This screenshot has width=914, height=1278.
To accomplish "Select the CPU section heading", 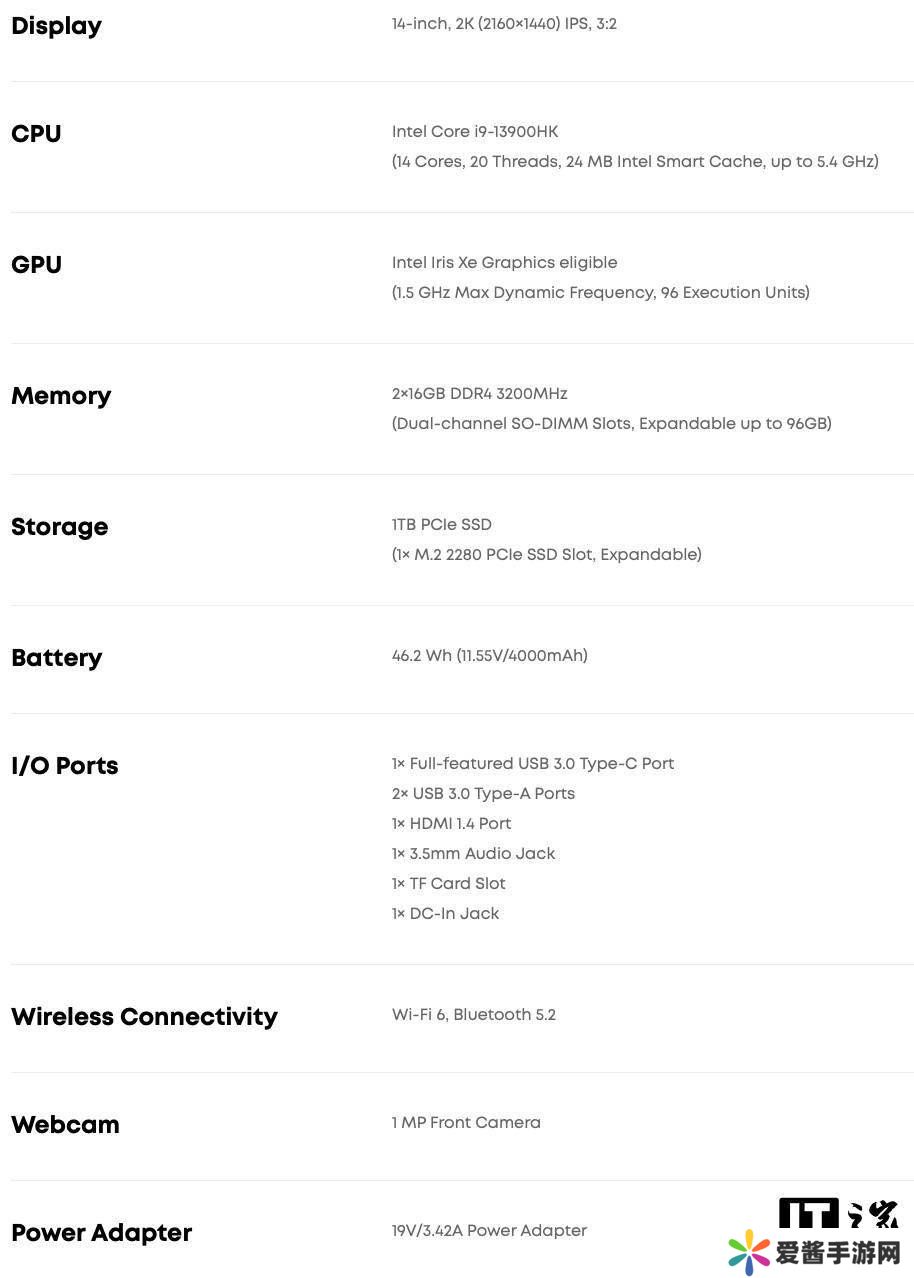I will click(x=36, y=134).
